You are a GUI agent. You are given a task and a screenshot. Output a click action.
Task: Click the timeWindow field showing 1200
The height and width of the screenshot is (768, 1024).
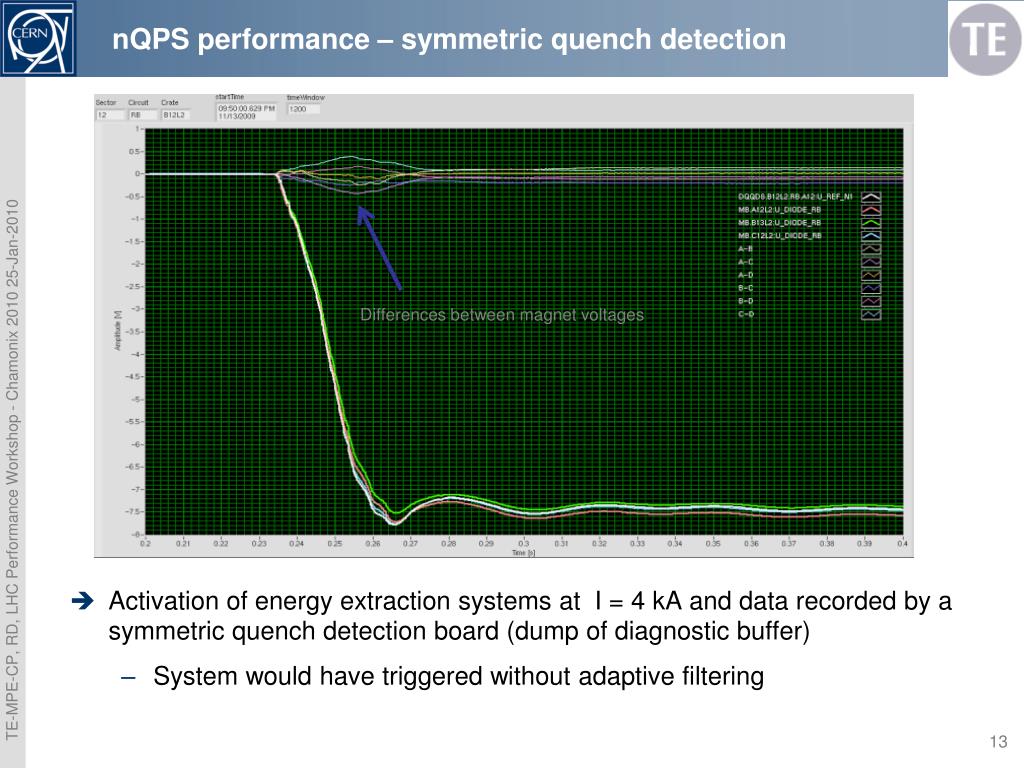coord(303,109)
